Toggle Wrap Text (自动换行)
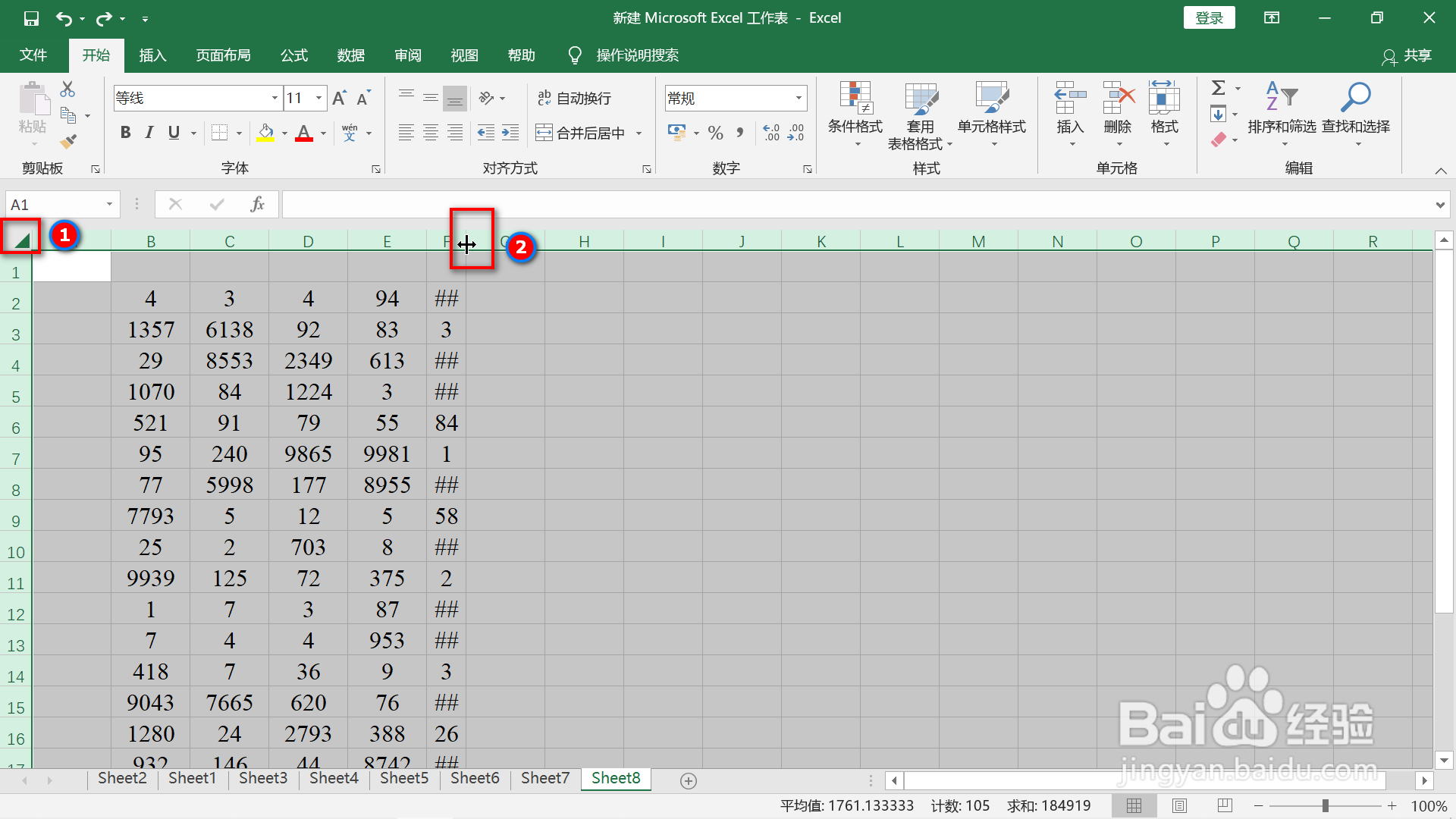The image size is (1456, 819). (x=574, y=98)
